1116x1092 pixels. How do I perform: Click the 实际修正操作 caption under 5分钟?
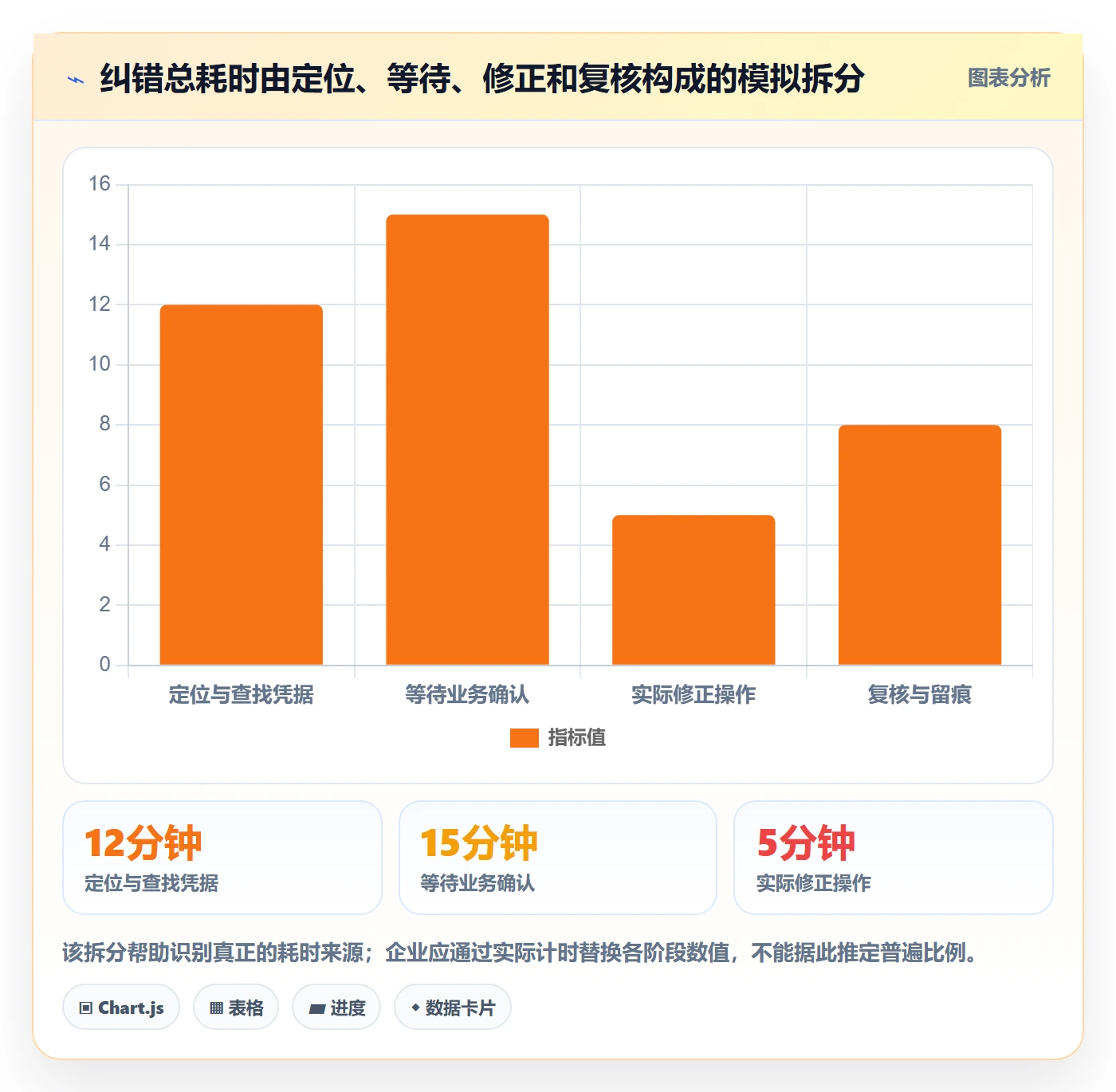click(814, 883)
